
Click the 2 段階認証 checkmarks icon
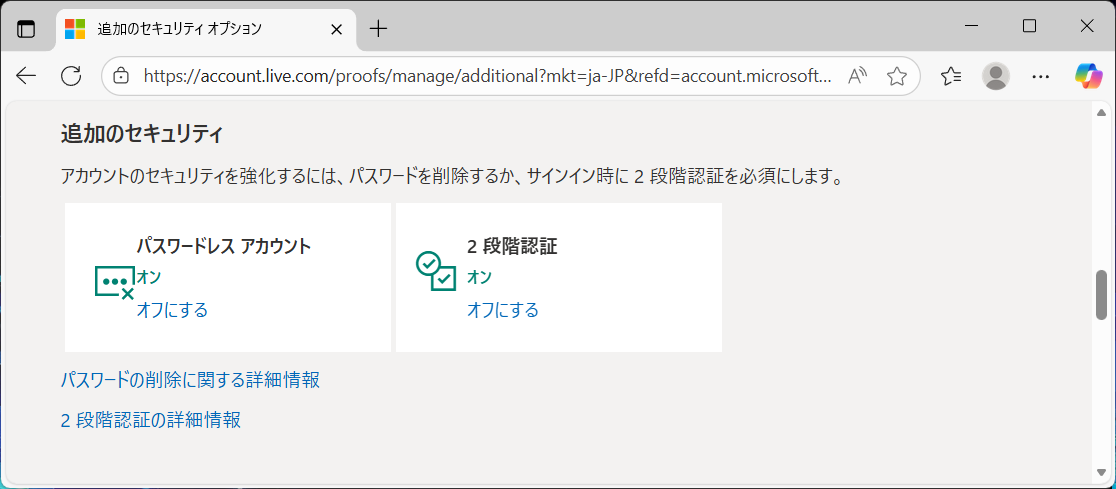(436, 271)
